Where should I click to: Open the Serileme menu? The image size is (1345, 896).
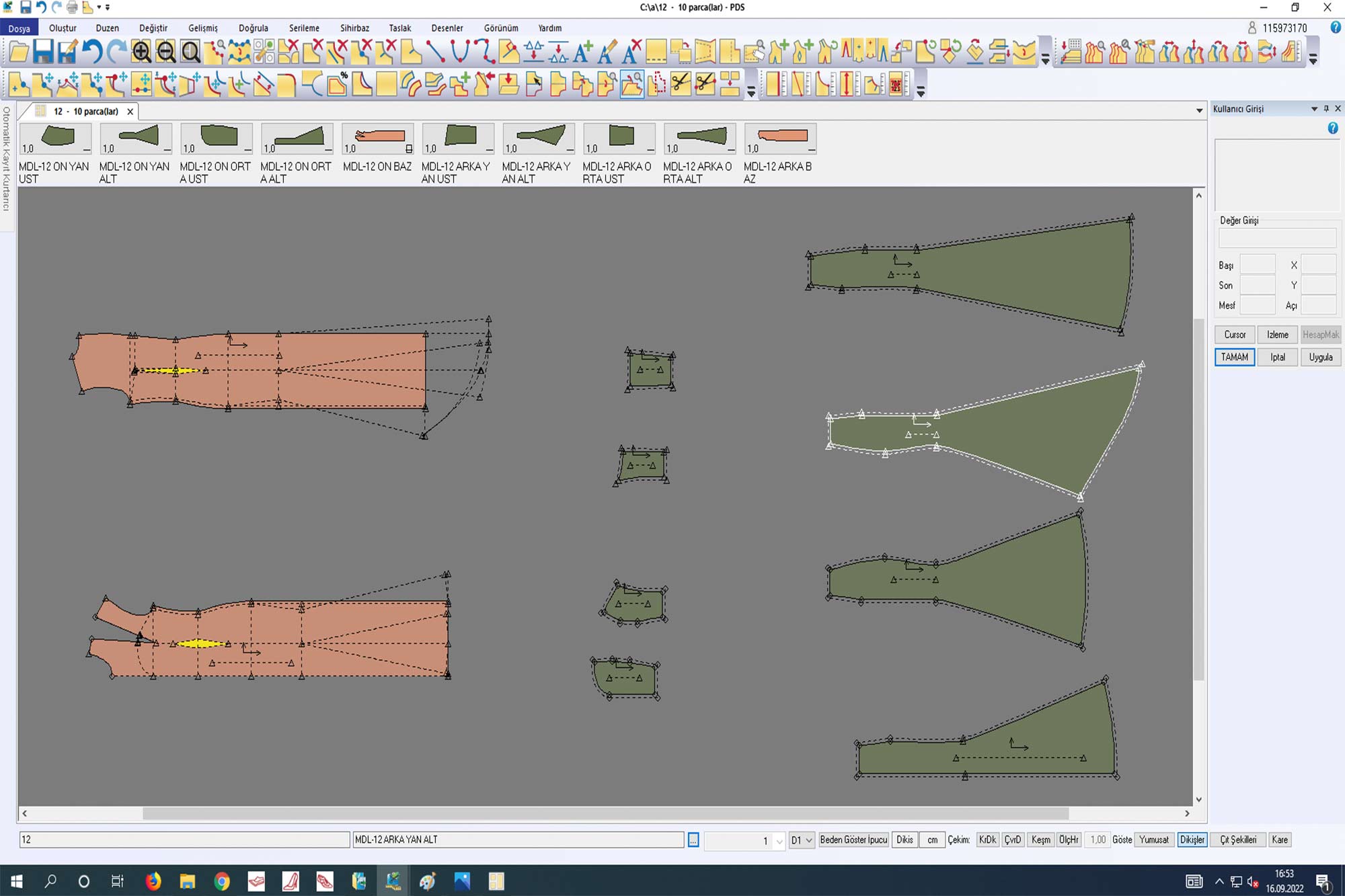click(x=304, y=28)
